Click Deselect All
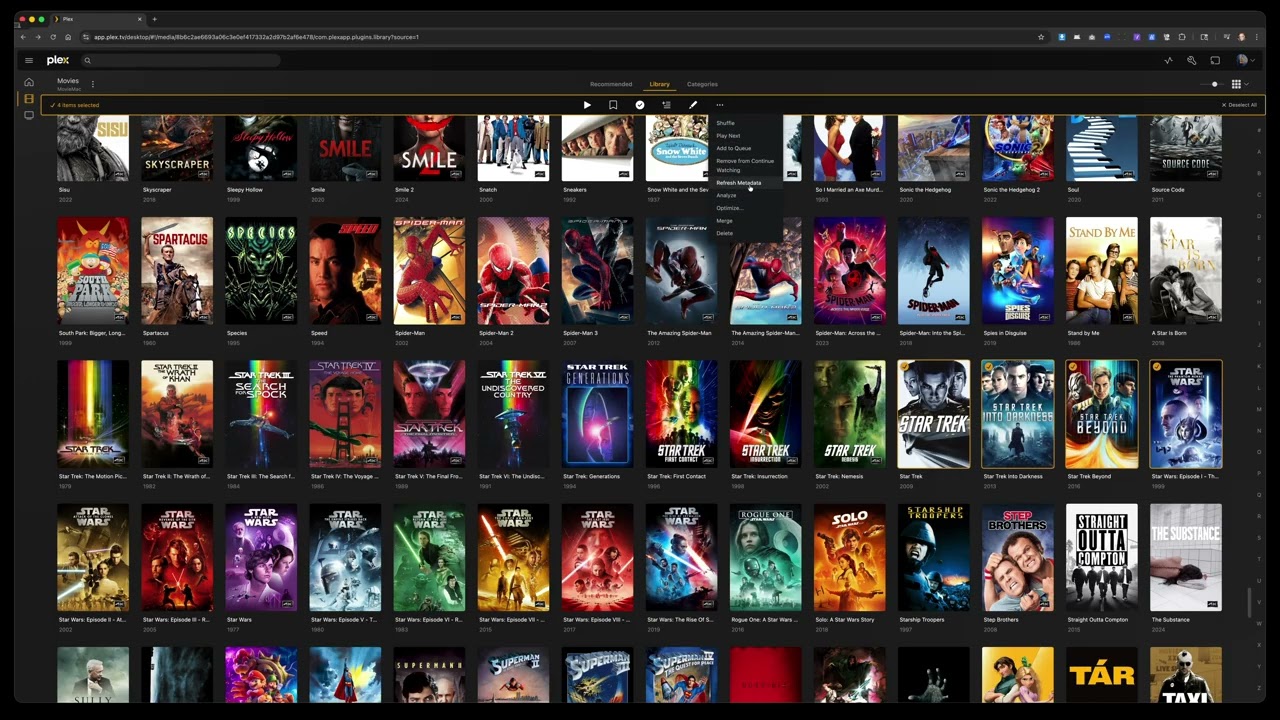 coord(1239,105)
